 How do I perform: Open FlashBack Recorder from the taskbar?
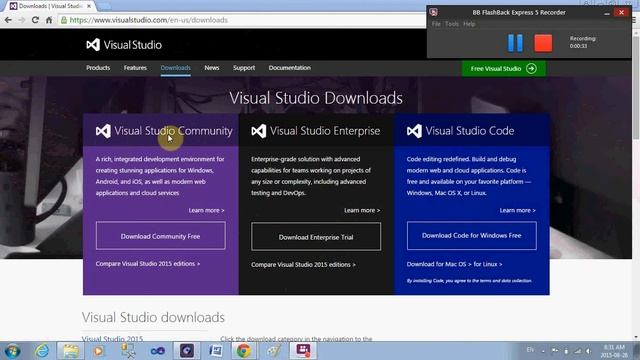[x=303, y=351]
